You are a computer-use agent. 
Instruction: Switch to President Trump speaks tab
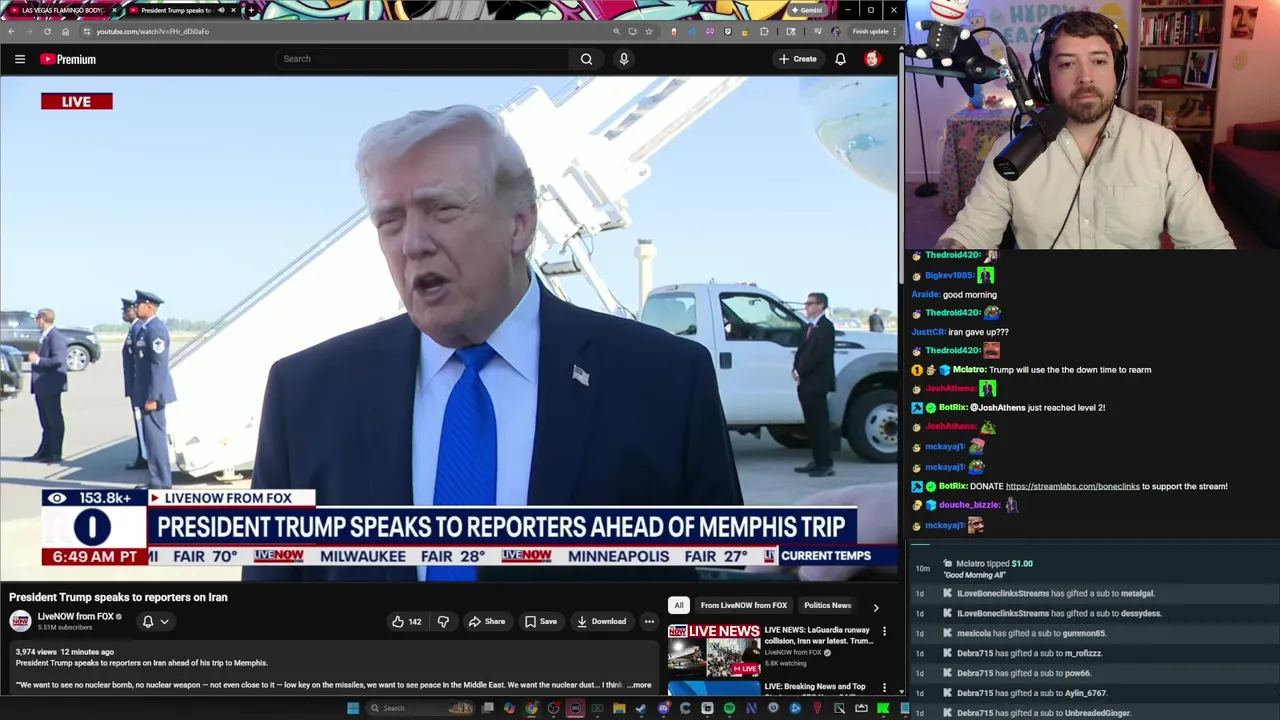(x=184, y=10)
